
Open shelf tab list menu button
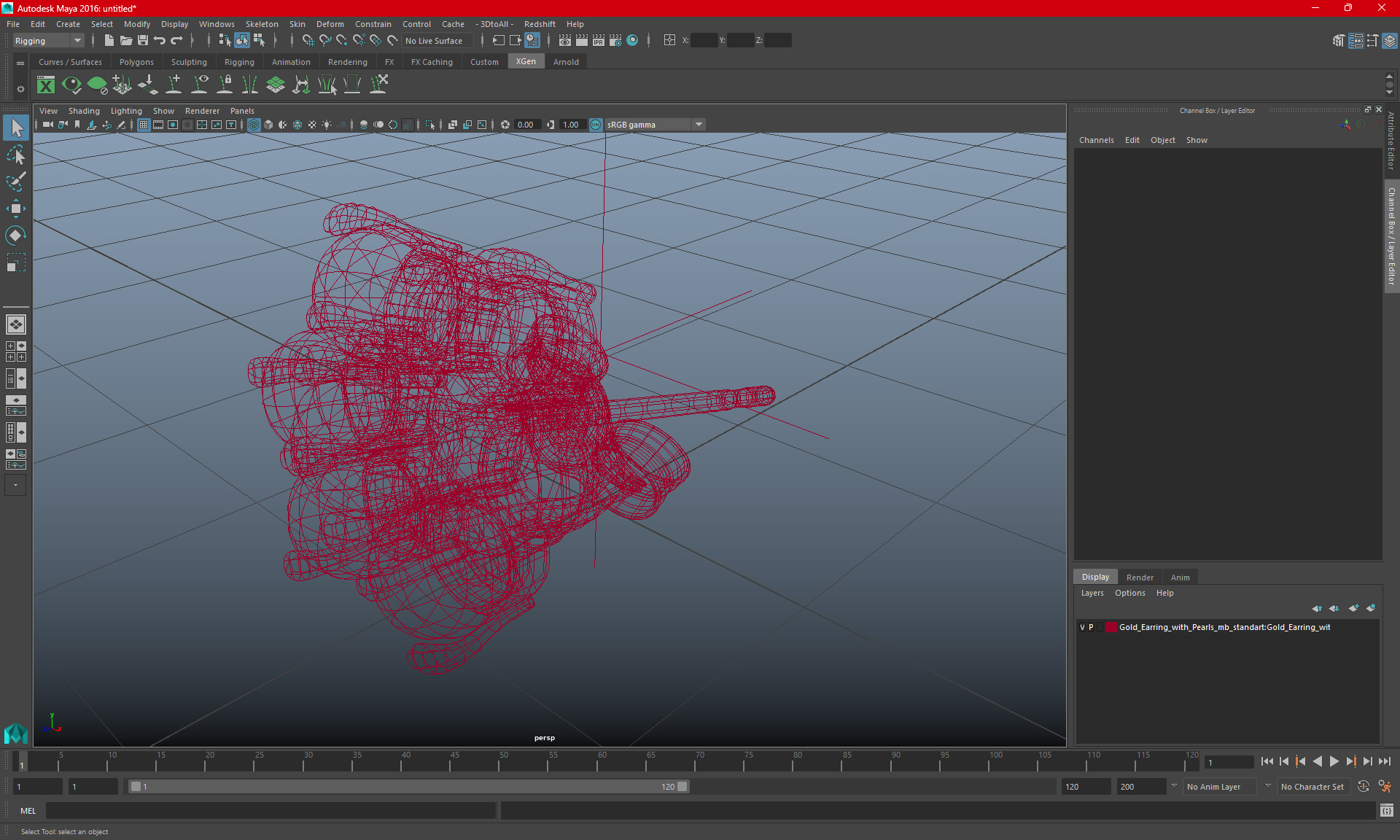pos(20,63)
